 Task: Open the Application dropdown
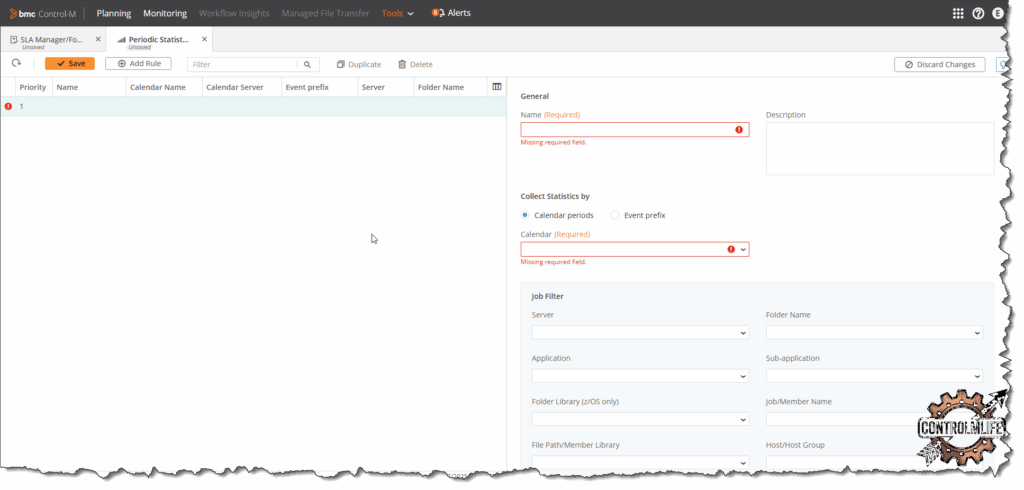coord(742,376)
